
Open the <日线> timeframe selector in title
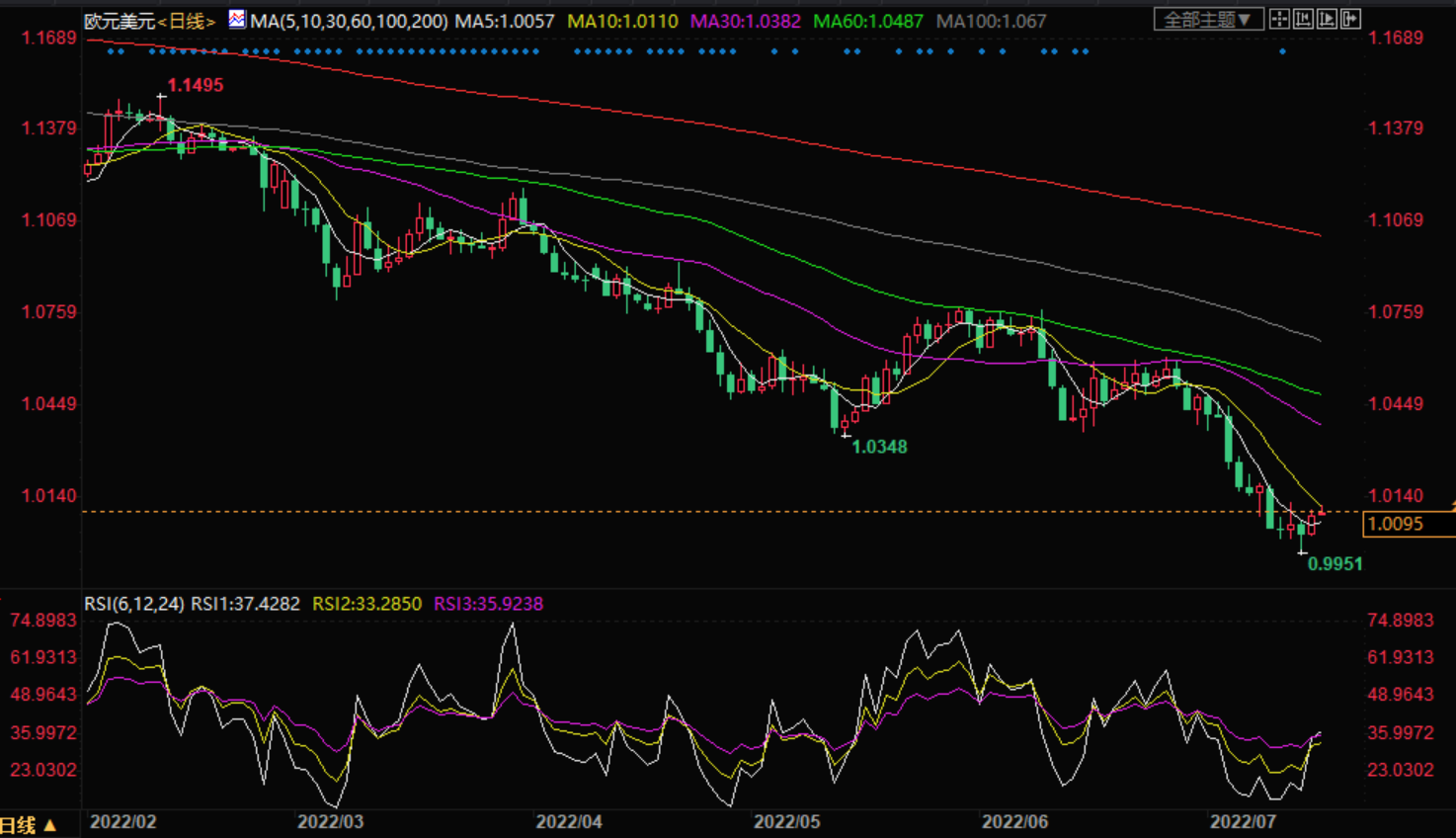click(x=187, y=21)
